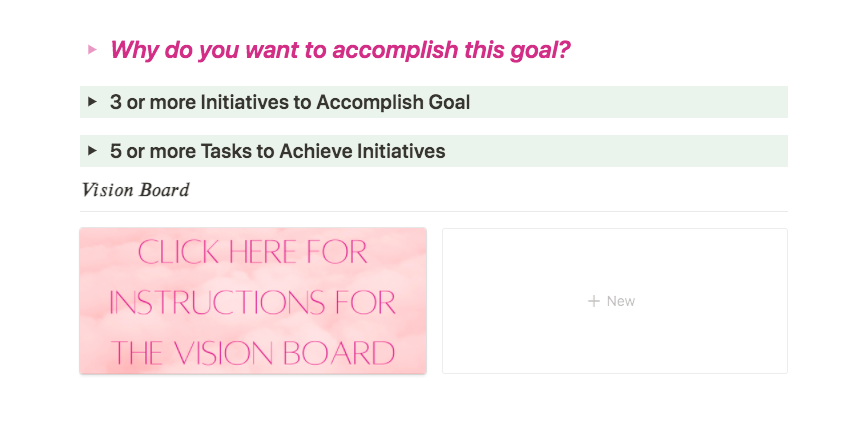The image size is (844, 423).
Task: Click 'THE VISION BOARD' text on pink card
Action: tap(253, 352)
